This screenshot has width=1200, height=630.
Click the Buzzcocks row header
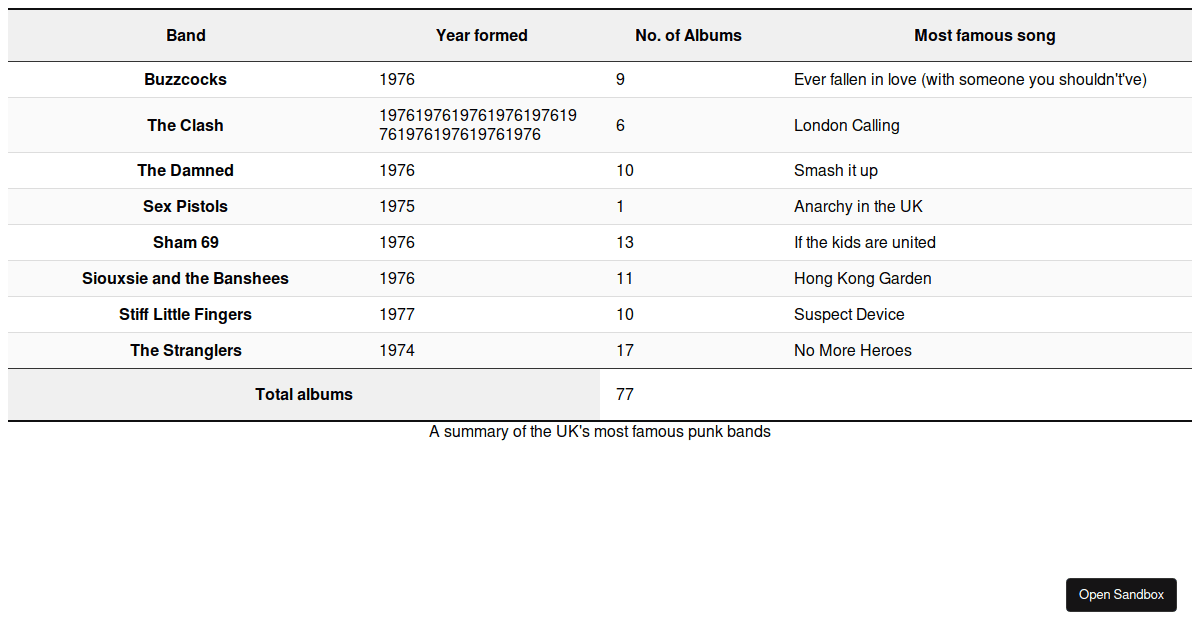(186, 80)
